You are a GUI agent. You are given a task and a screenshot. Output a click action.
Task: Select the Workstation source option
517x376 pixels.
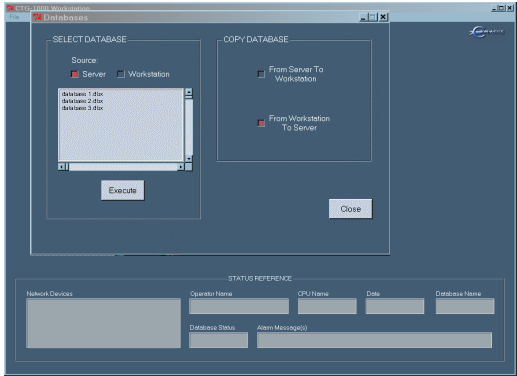click(x=121, y=74)
